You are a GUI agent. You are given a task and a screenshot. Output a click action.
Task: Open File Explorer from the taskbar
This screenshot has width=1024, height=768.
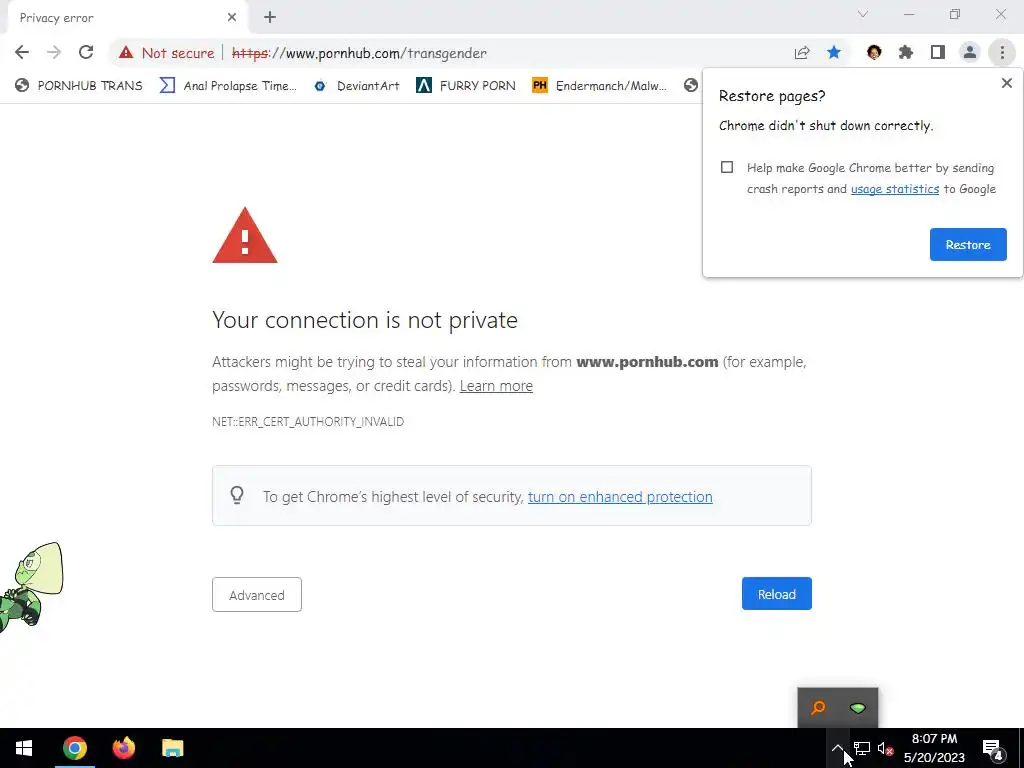(x=172, y=748)
